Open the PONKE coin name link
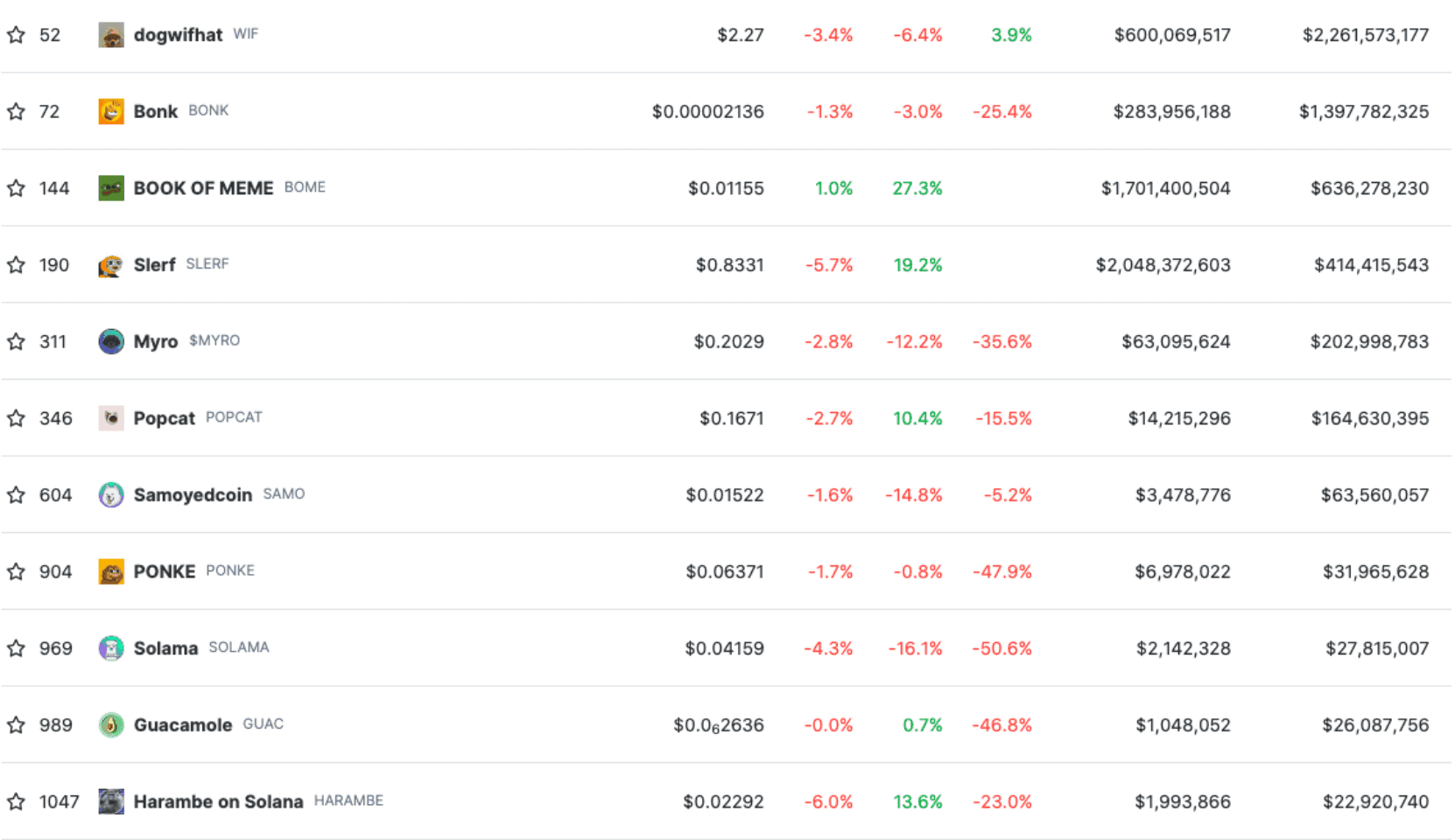 (164, 571)
